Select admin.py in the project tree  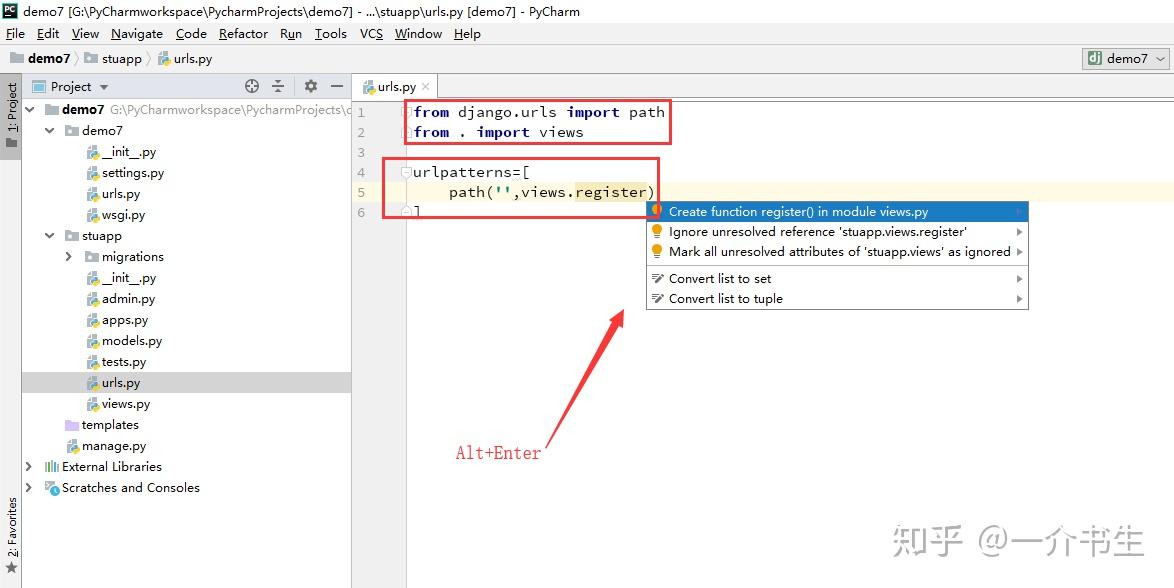[x=128, y=299]
